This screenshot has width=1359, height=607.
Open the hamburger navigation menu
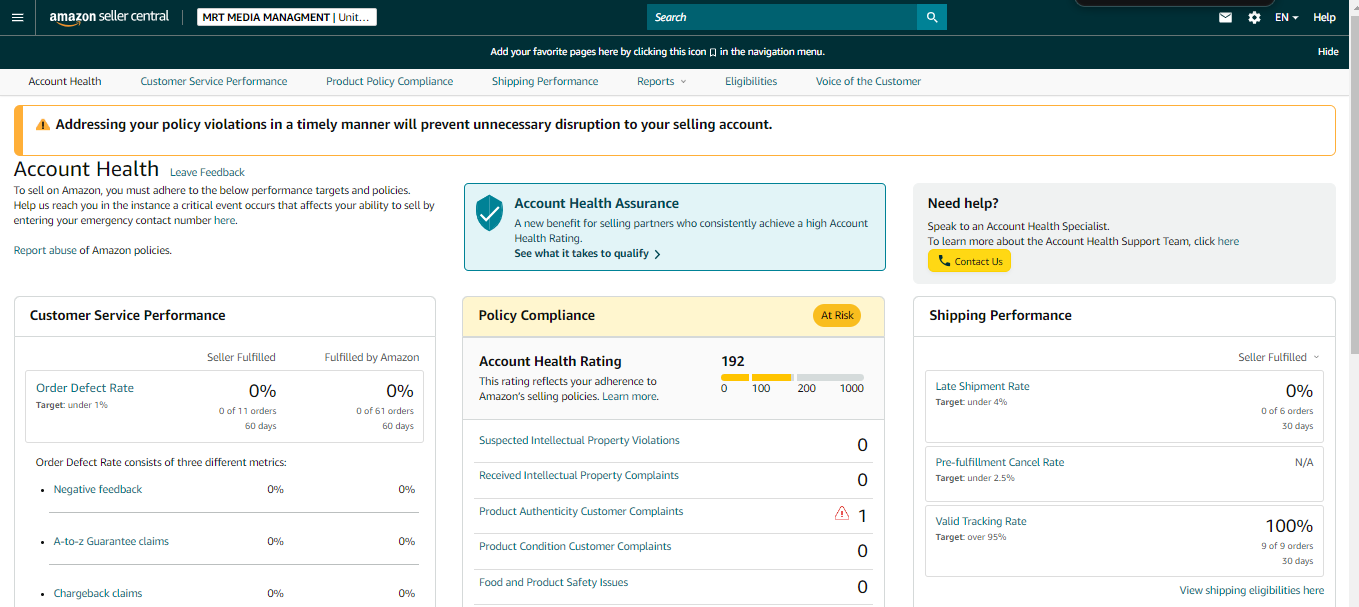point(17,17)
